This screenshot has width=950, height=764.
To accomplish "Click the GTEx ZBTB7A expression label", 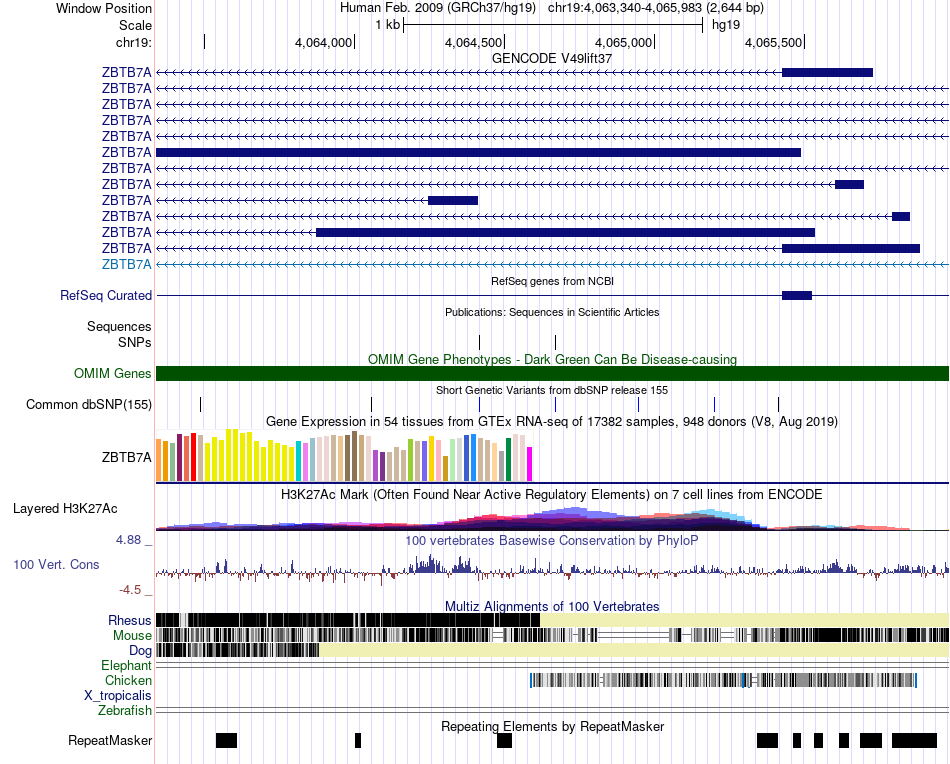I will [126, 457].
